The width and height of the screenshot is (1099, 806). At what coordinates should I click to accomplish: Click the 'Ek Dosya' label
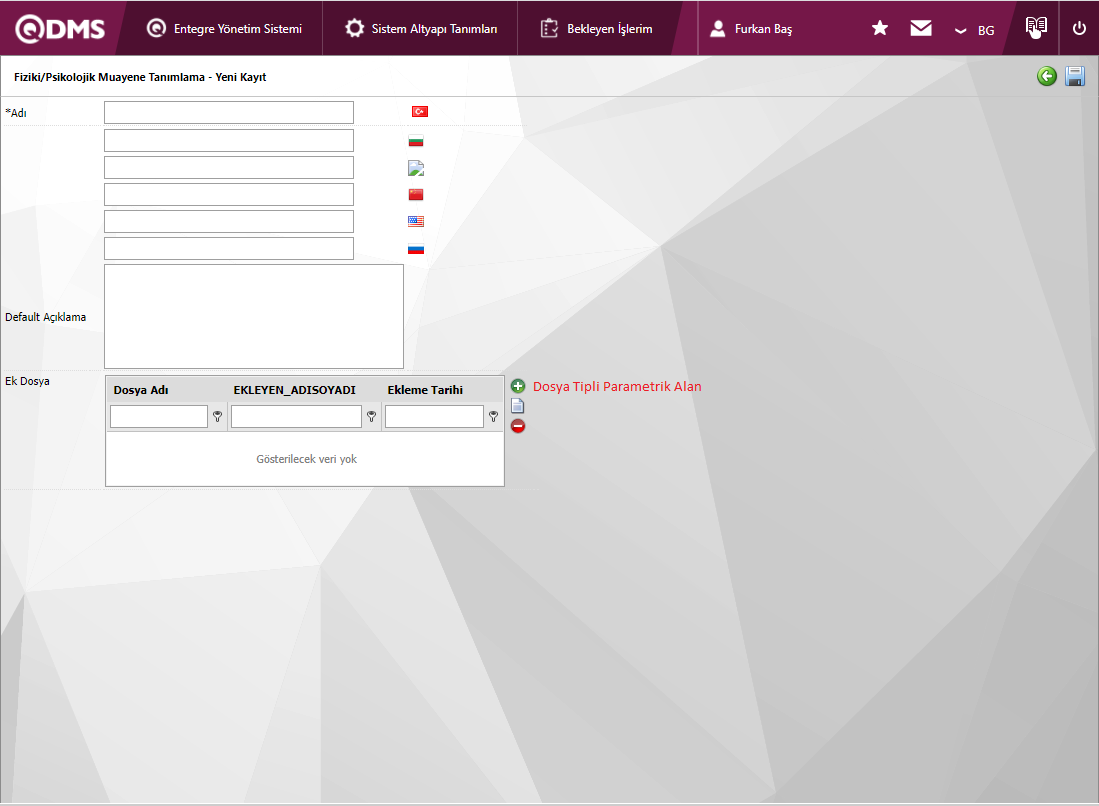pos(27,381)
